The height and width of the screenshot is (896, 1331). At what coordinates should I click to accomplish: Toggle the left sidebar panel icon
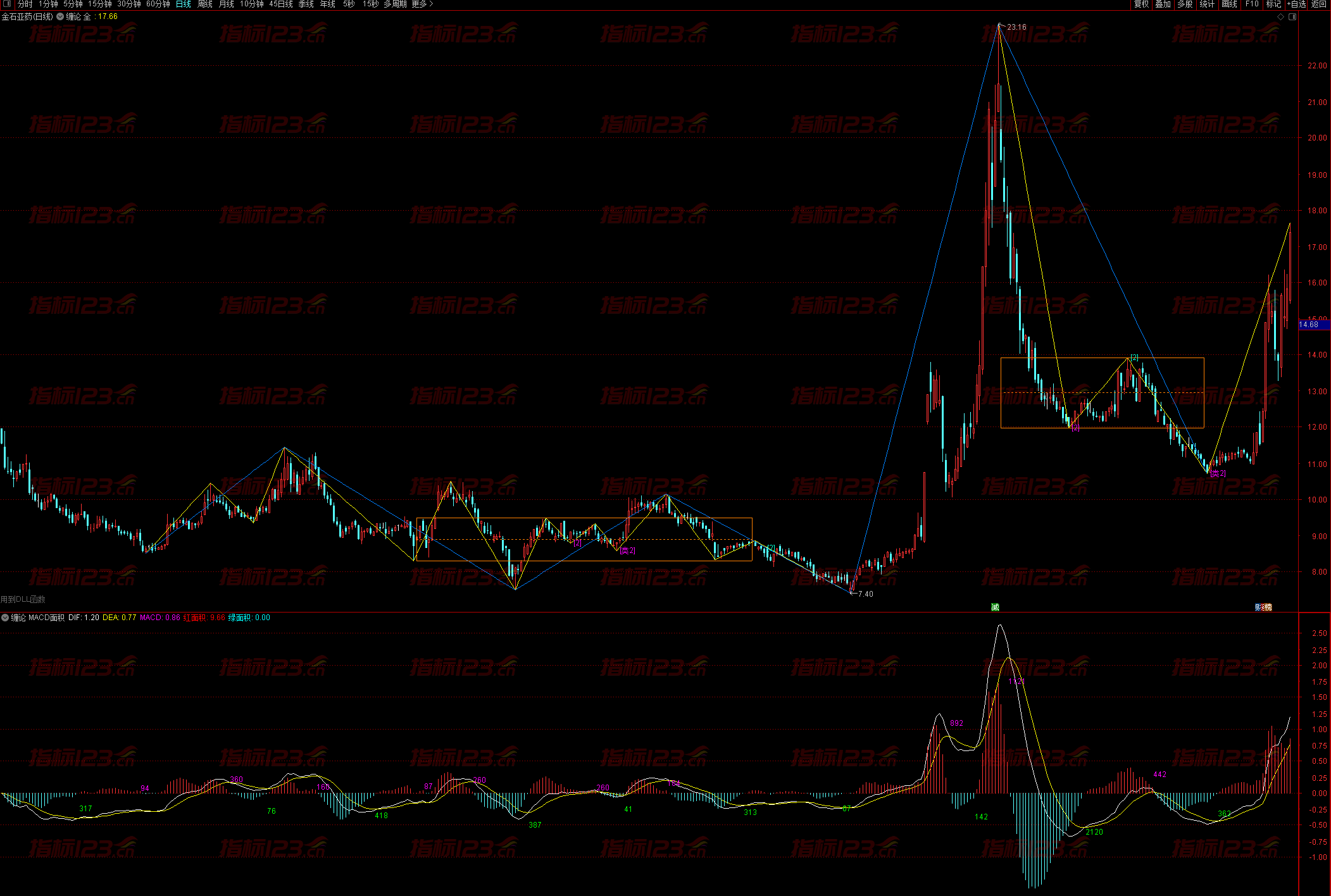click(7, 4)
